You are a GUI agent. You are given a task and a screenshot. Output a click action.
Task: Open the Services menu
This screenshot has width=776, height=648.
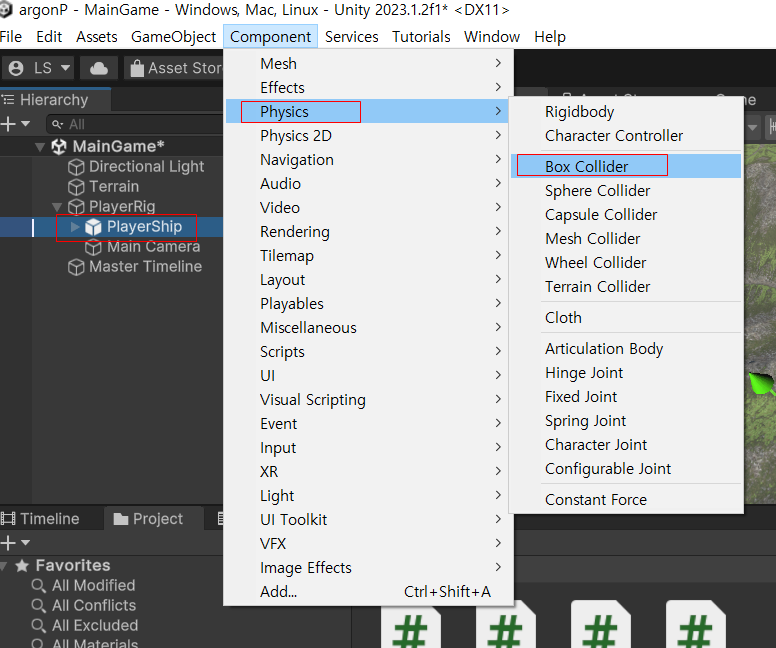pos(351,37)
